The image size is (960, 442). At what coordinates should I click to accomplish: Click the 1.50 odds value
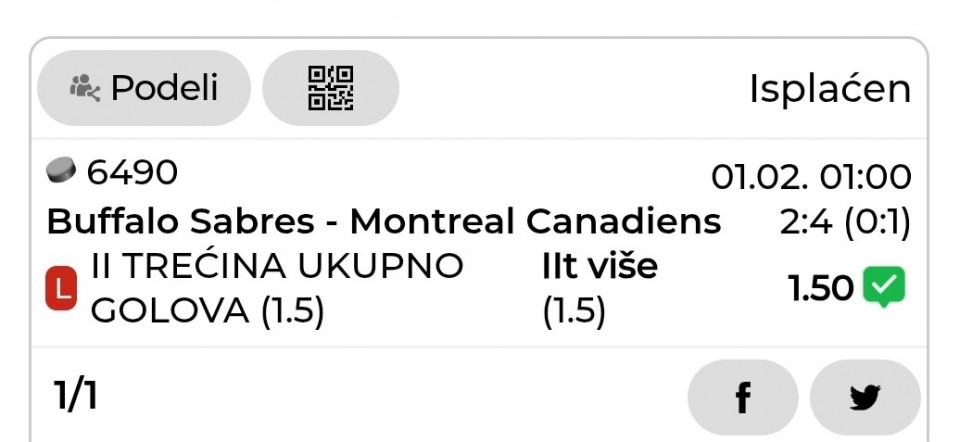820,289
